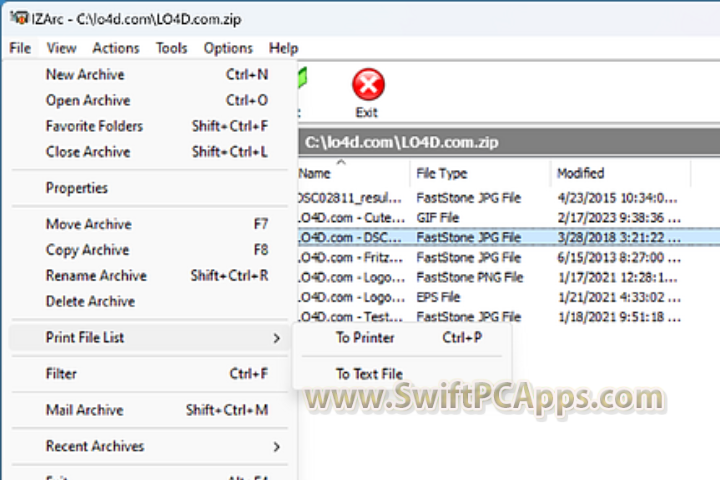Click the 1/21/2021 modified date cell
Viewport: 720px width, 480px height.
[619, 297]
